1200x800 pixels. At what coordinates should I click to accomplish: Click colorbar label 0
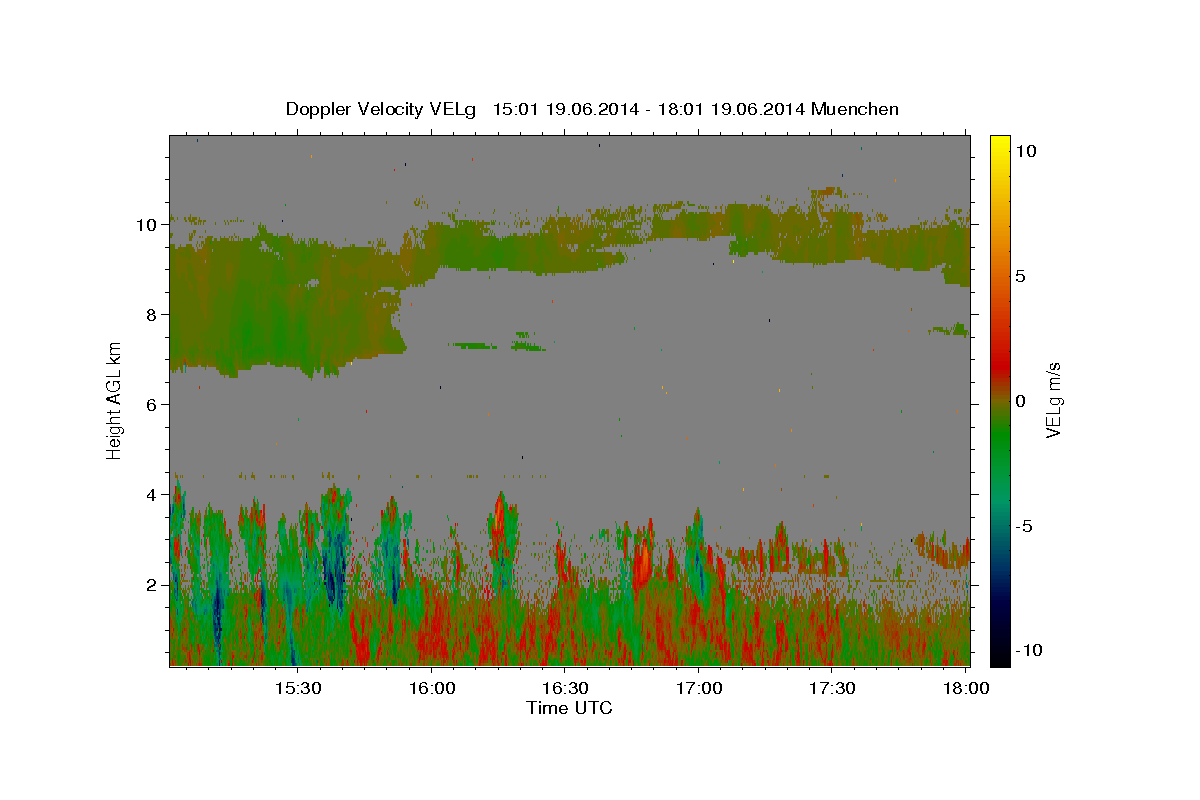pyautogui.click(x=1020, y=401)
